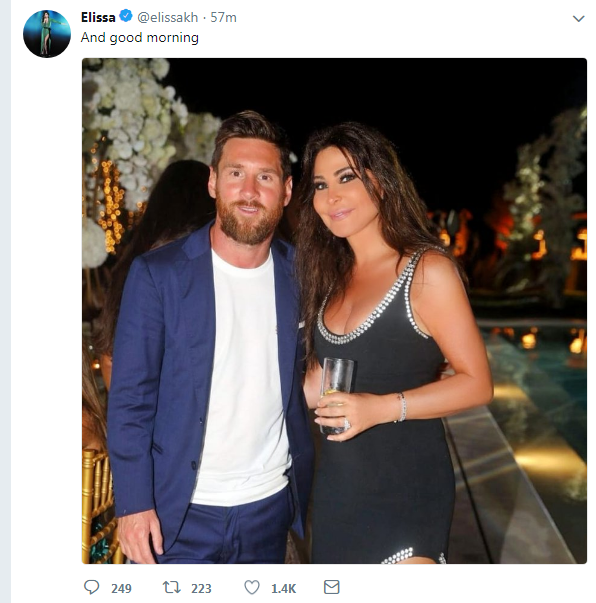Expand the tweet options chevron menu

(x=578, y=18)
